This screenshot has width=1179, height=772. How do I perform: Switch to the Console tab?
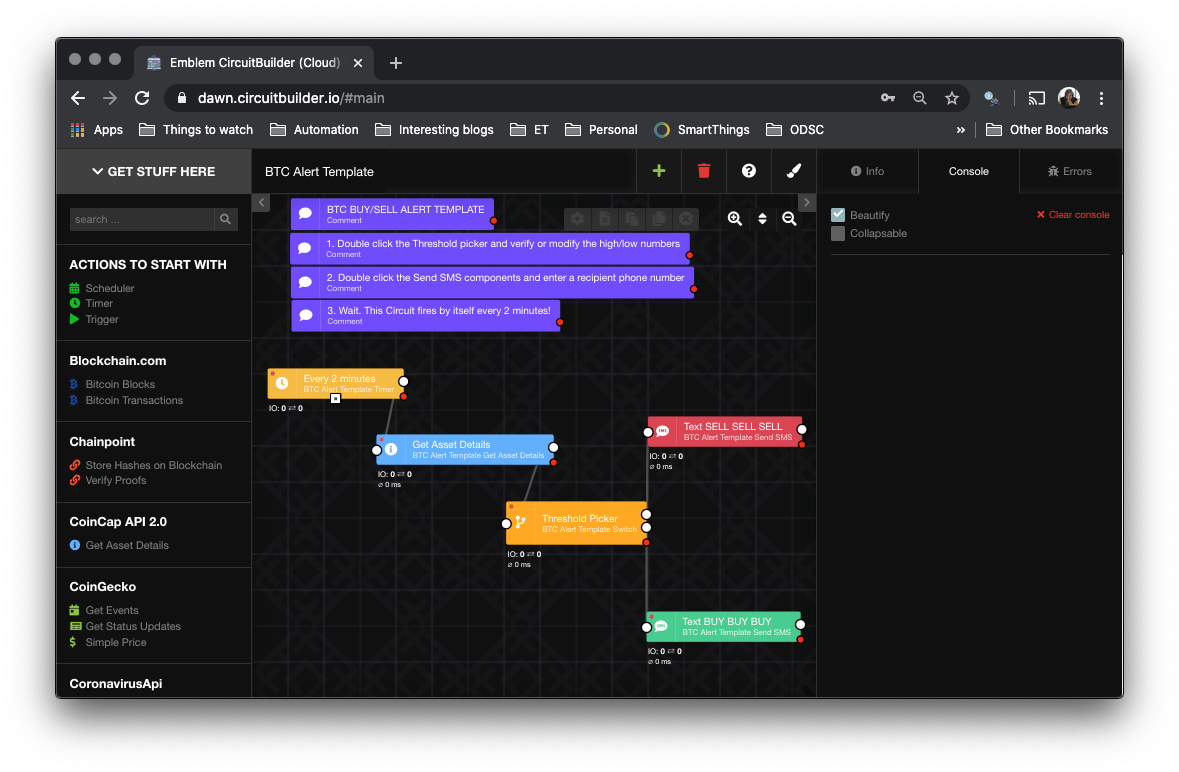(968, 171)
